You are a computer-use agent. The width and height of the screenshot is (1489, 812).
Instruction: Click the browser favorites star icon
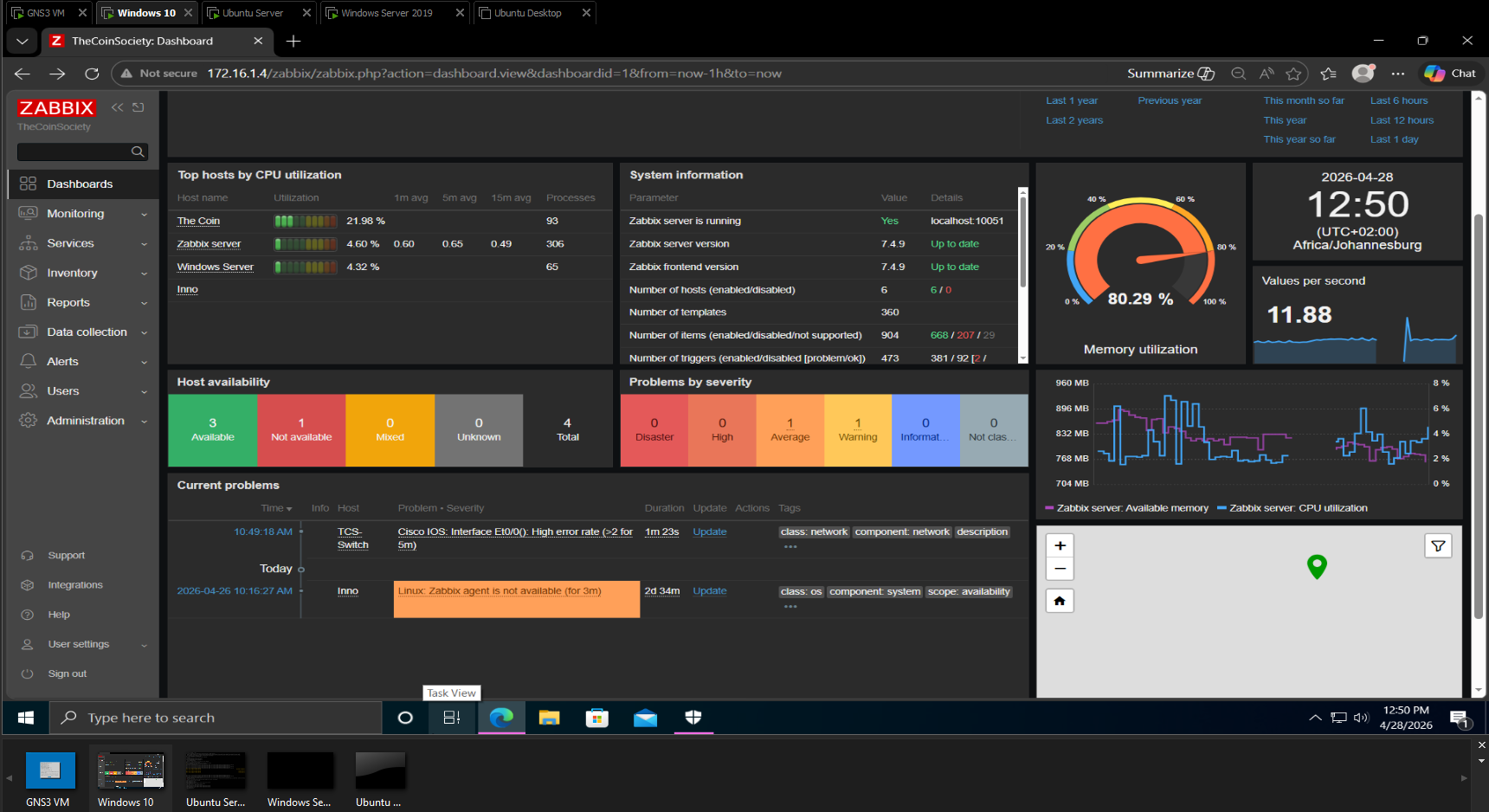[1293, 74]
